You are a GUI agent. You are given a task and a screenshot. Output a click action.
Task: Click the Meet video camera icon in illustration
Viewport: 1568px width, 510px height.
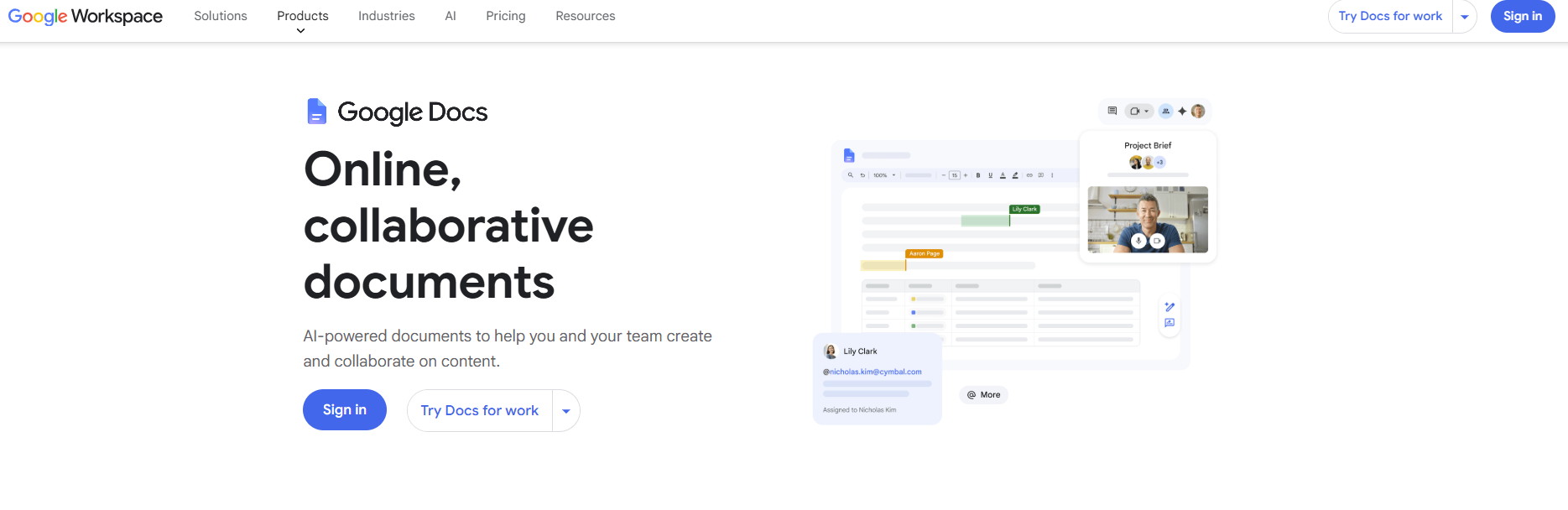[1134, 111]
